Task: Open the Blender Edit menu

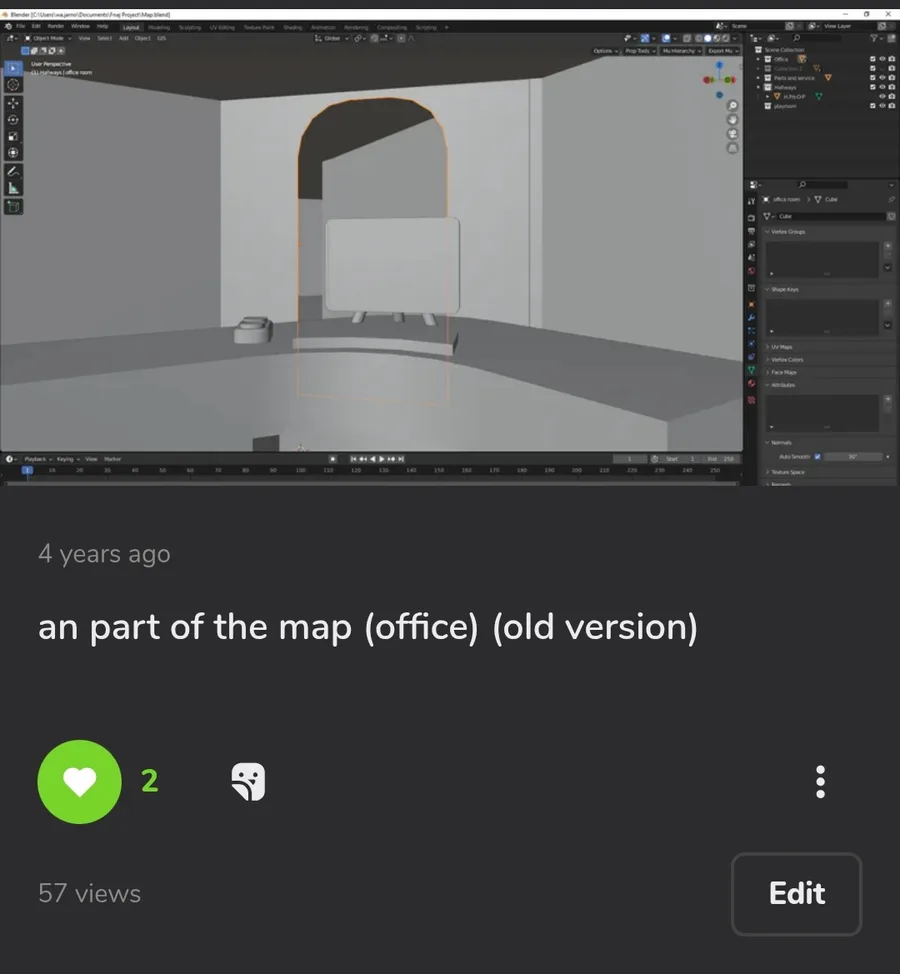Action: [x=36, y=27]
